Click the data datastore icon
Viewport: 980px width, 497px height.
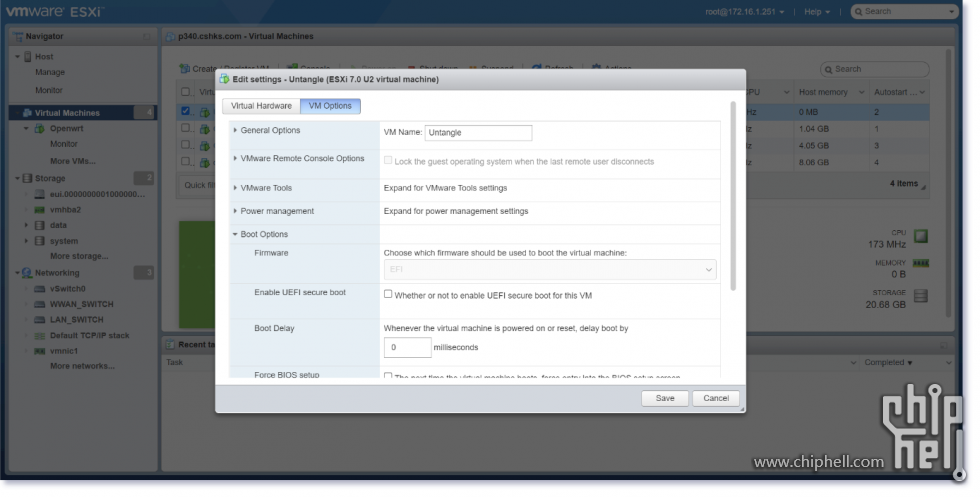[39, 226]
